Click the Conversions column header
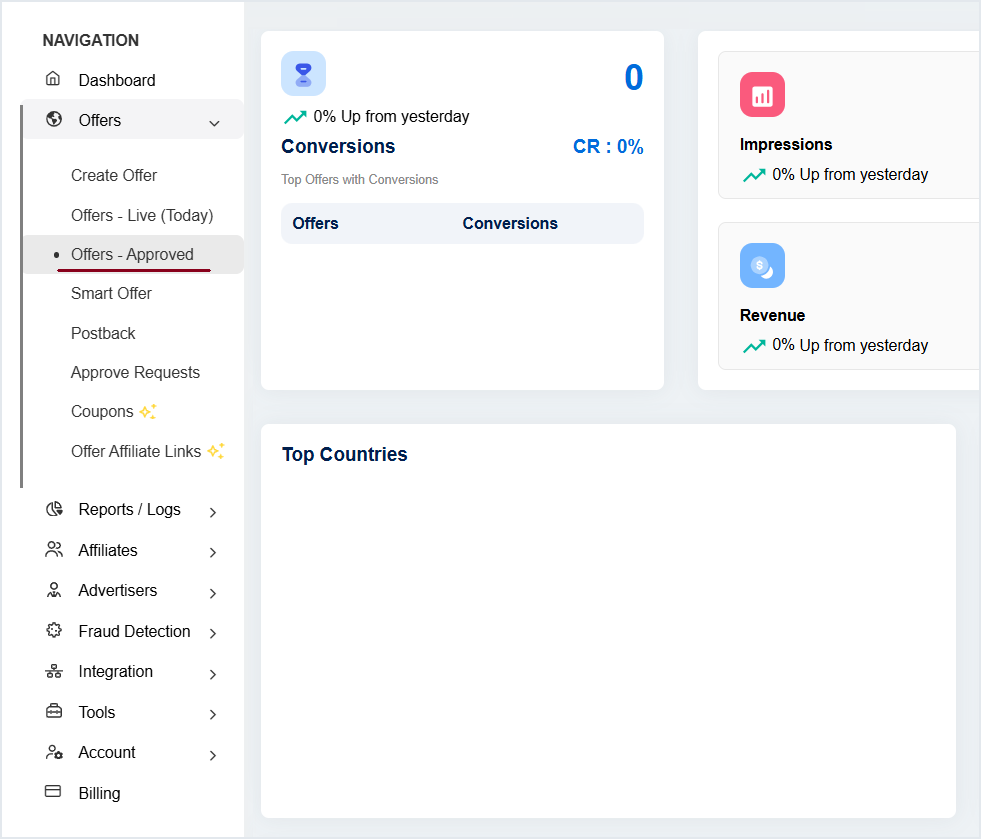Screen dimensions: 981x839 click(510, 223)
